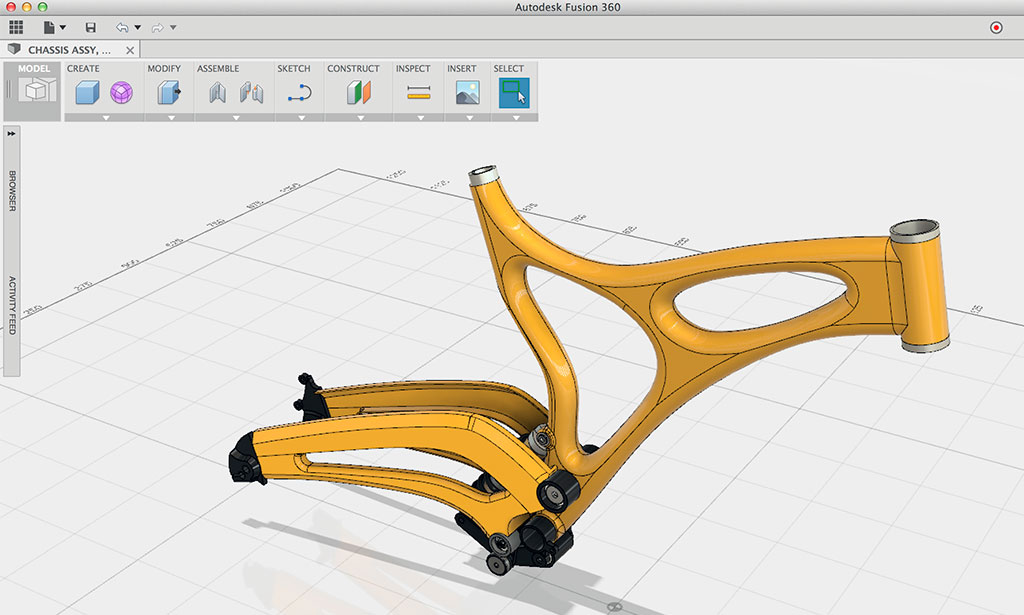This screenshot has height=615, width=1024.
Task: Save the current design
Action: click(90, 27)
